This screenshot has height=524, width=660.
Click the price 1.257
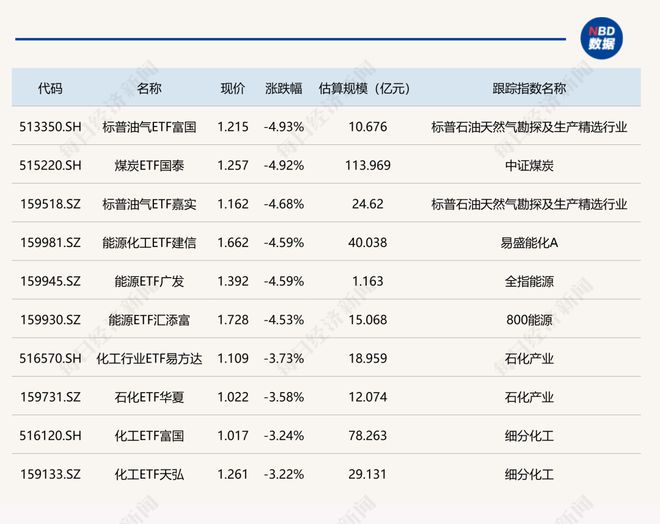click(233, 165)
